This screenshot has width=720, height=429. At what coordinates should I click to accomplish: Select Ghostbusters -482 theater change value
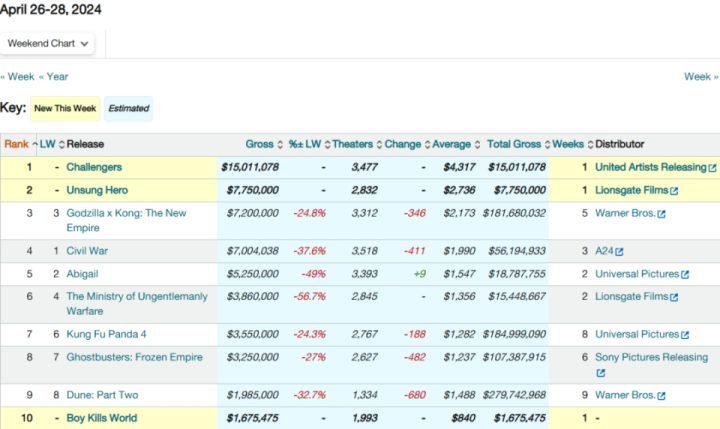[x=414, y=357]
